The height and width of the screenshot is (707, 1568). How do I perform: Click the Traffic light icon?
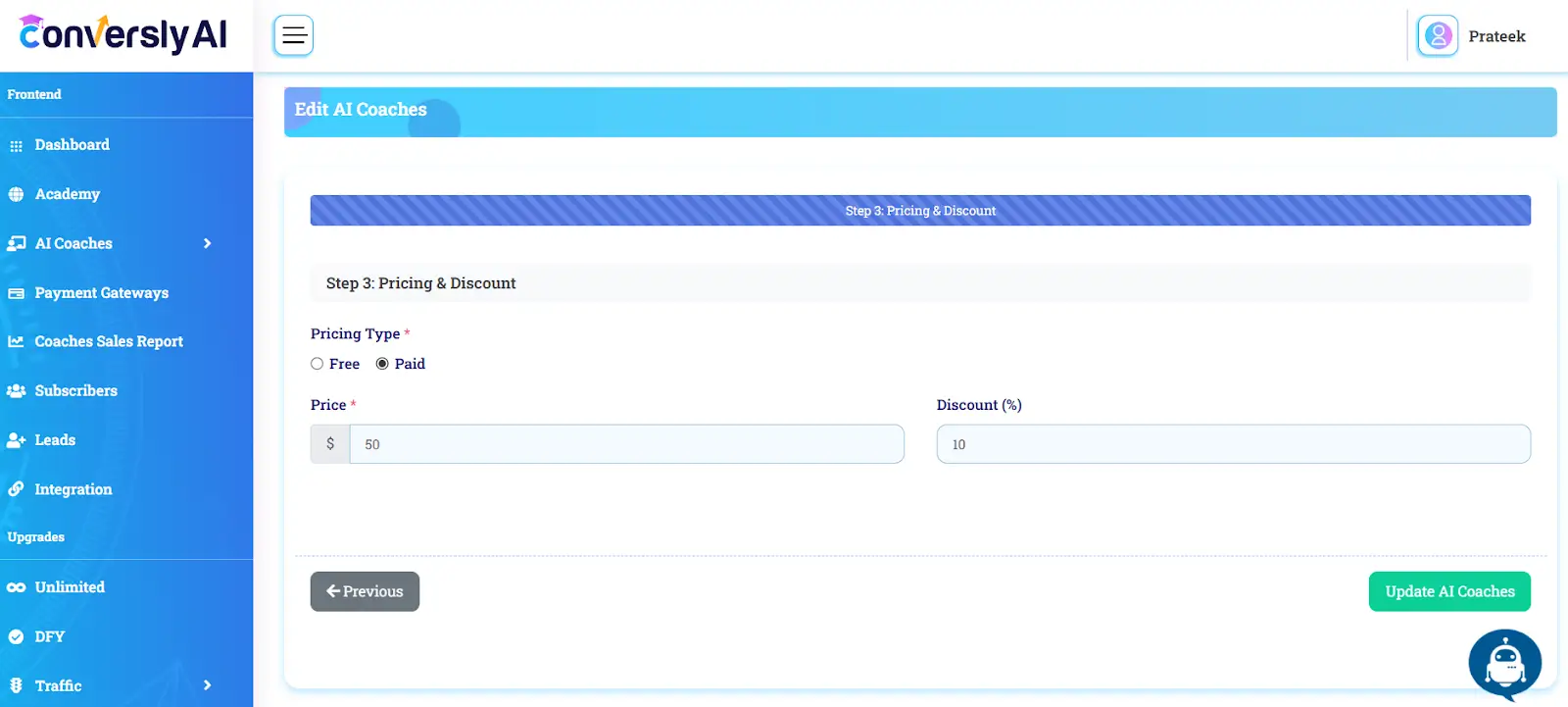coord(16,685)
